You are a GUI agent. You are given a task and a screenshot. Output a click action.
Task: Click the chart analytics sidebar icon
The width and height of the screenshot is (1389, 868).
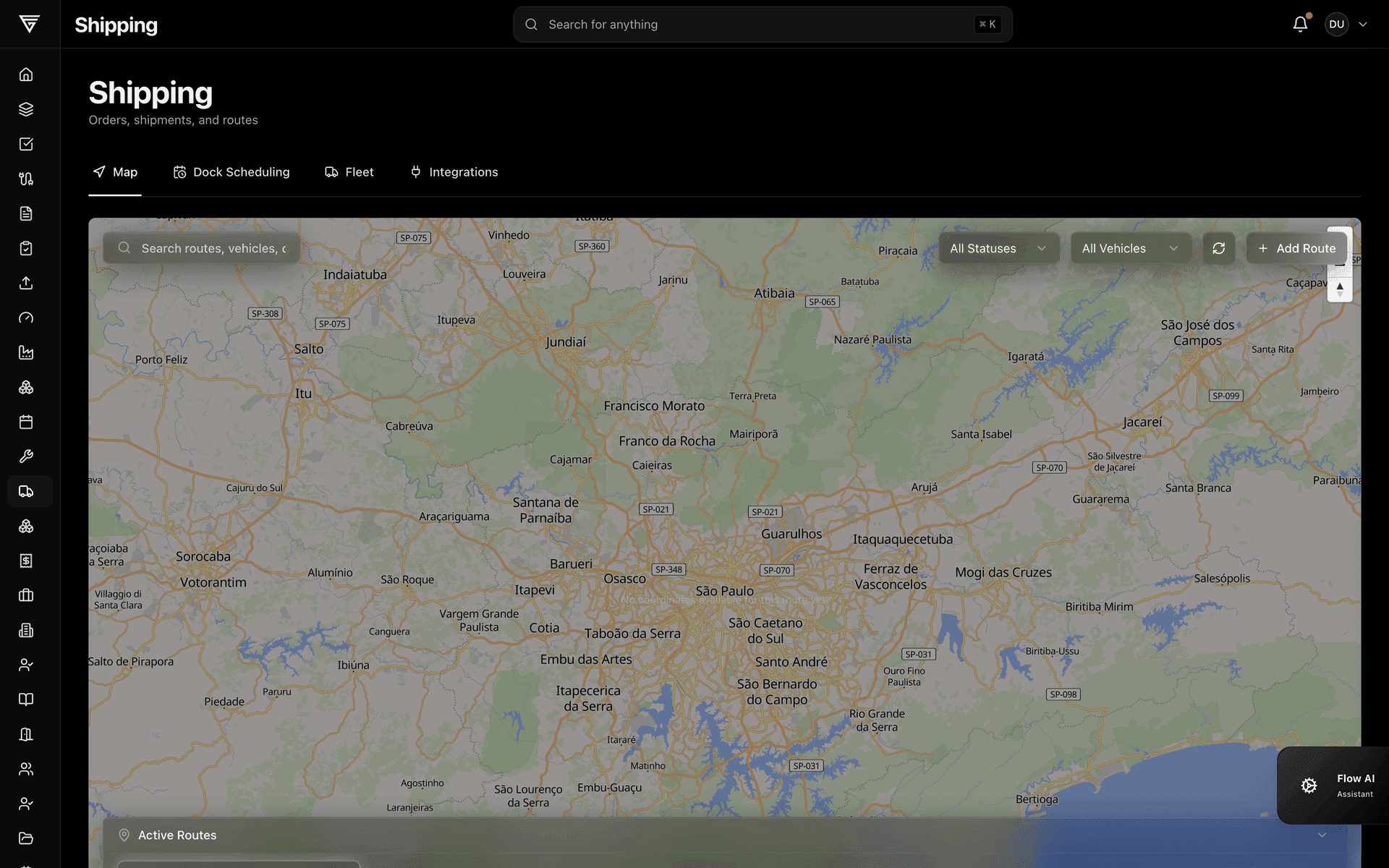[x=26, y=352]
